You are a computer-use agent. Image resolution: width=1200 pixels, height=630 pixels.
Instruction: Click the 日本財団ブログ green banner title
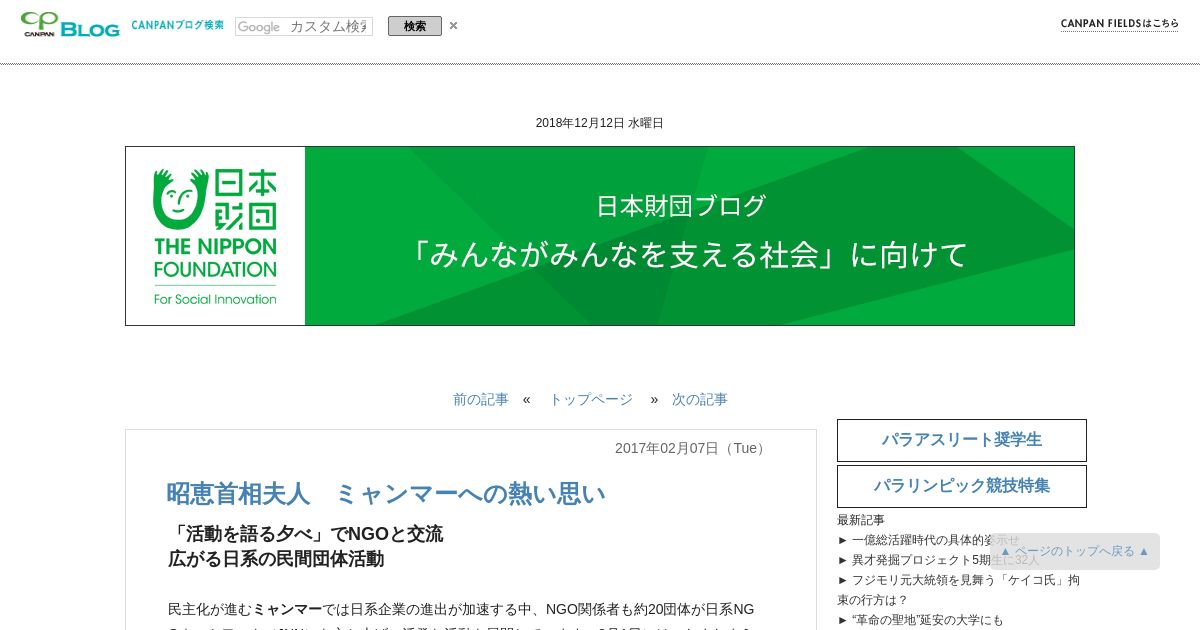coord(681,206)
